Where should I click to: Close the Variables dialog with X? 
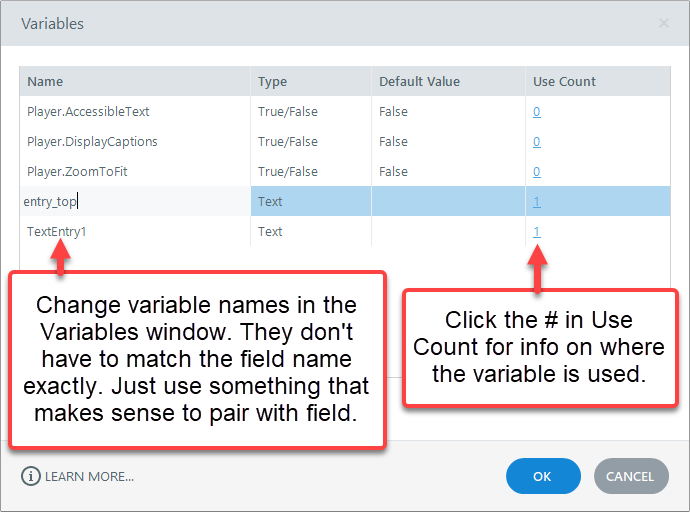point(664,22)
